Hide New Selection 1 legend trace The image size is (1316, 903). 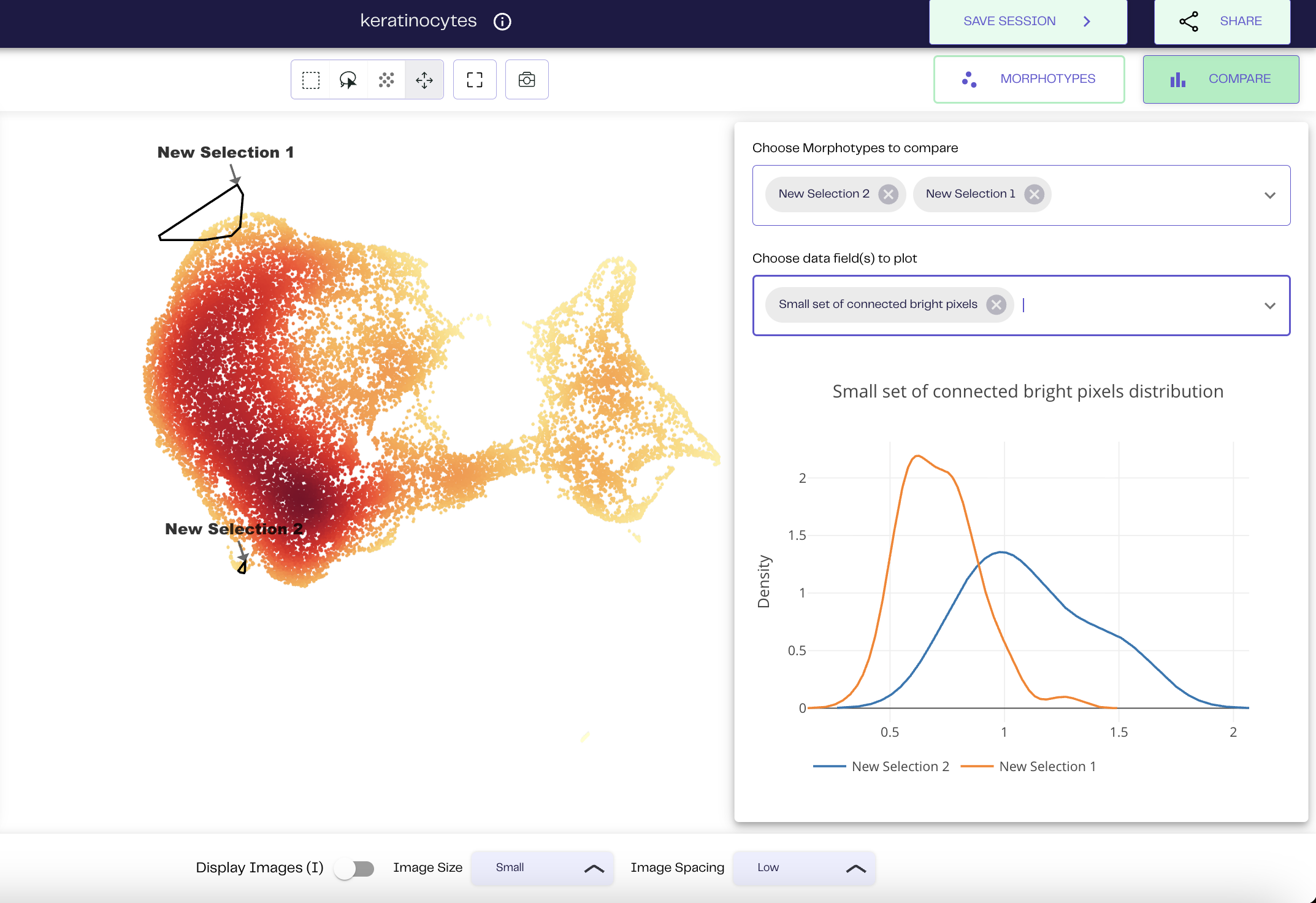1047,766
